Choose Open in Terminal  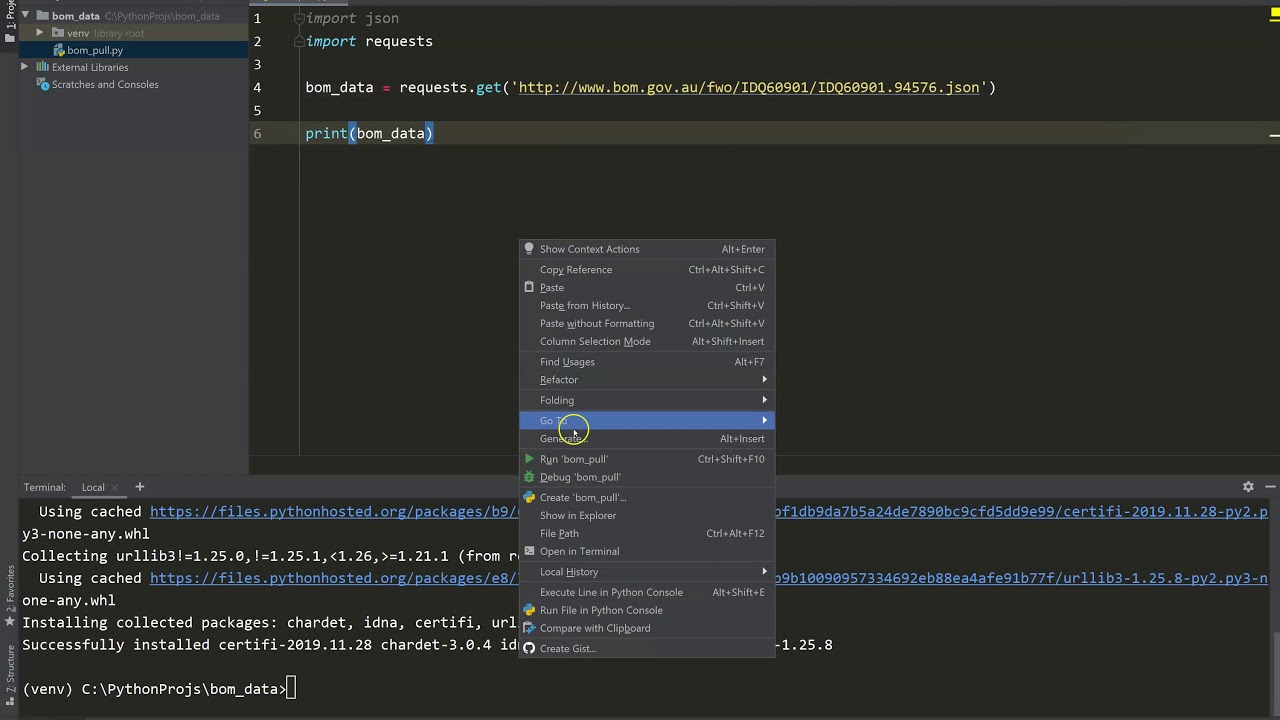(x=646, y=551)
